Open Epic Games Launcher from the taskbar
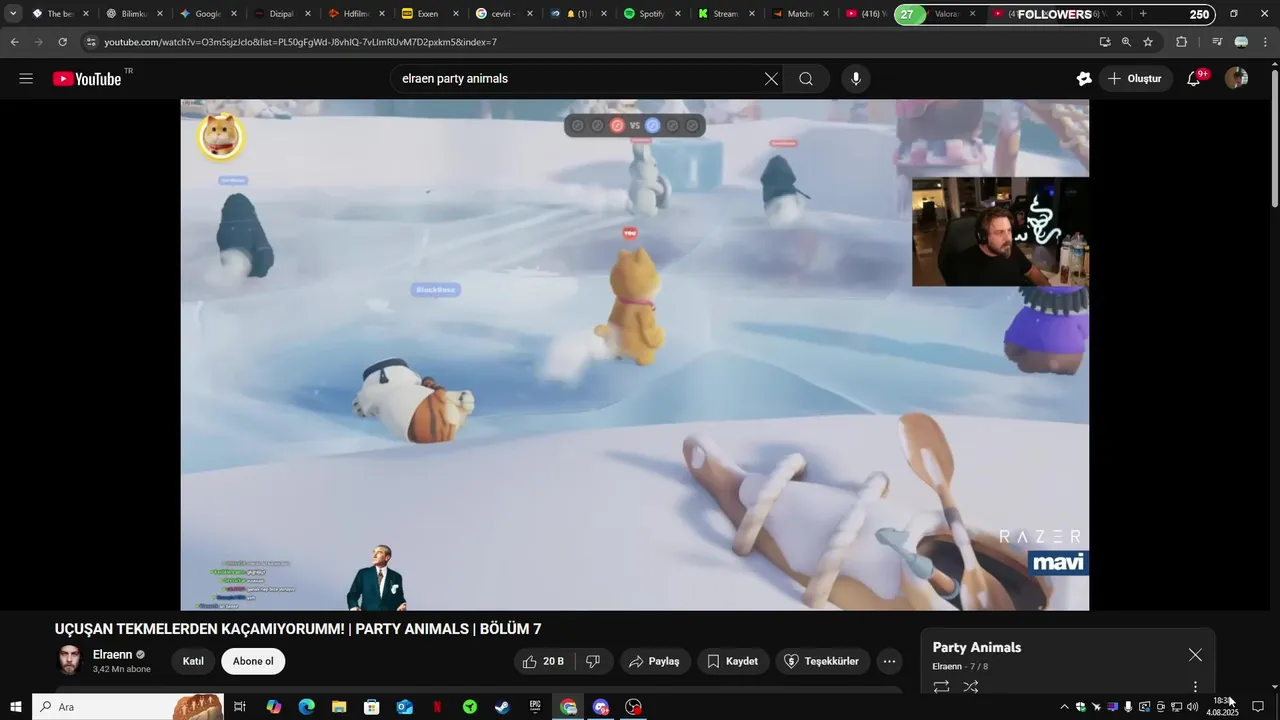The image size is (1280, 720). pyautogui.click(x=535, y=707)
